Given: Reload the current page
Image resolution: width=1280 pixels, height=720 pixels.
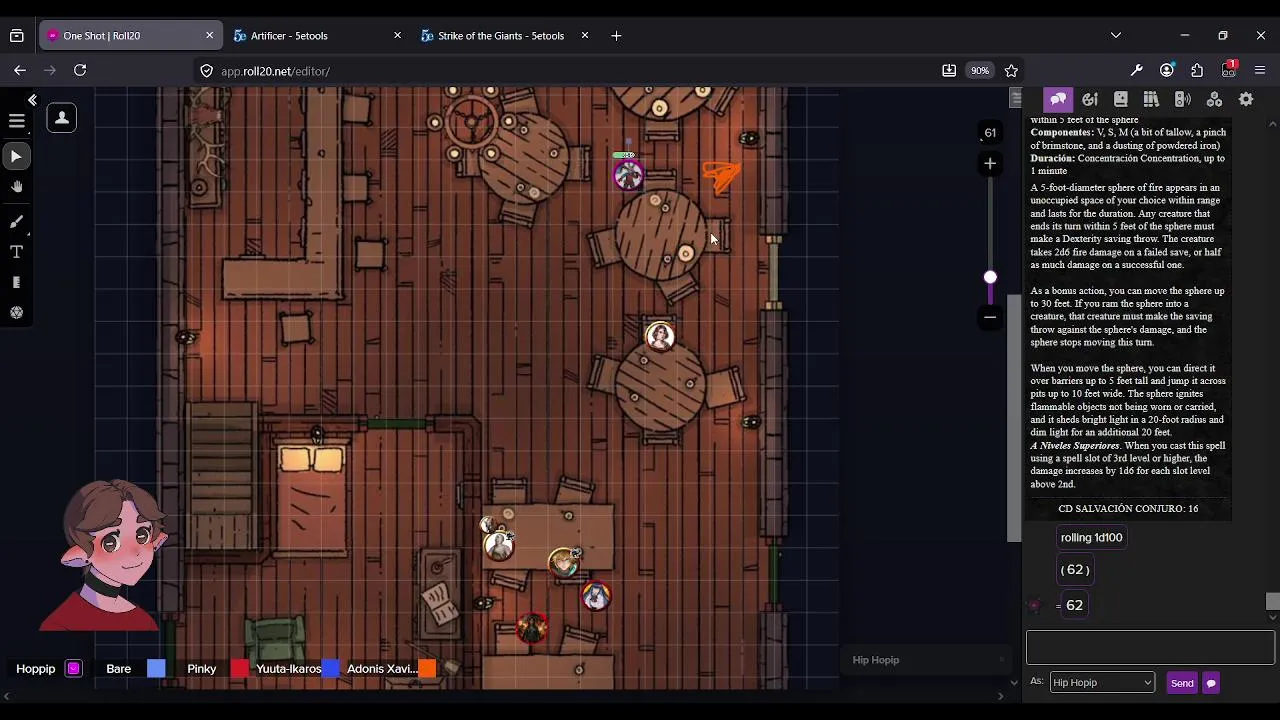Looking at the screenshot, I should (80, 70).
